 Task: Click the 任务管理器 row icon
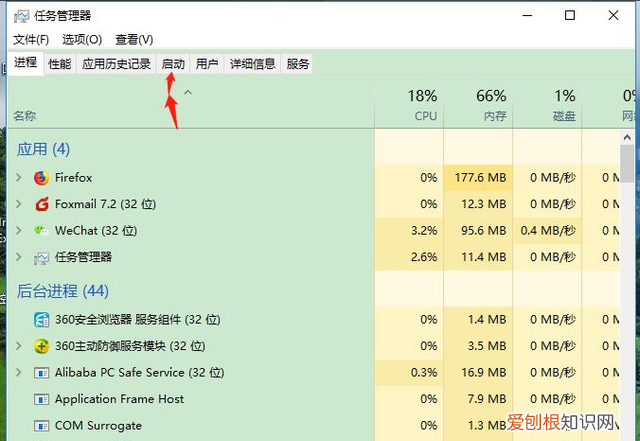point(41,258)
